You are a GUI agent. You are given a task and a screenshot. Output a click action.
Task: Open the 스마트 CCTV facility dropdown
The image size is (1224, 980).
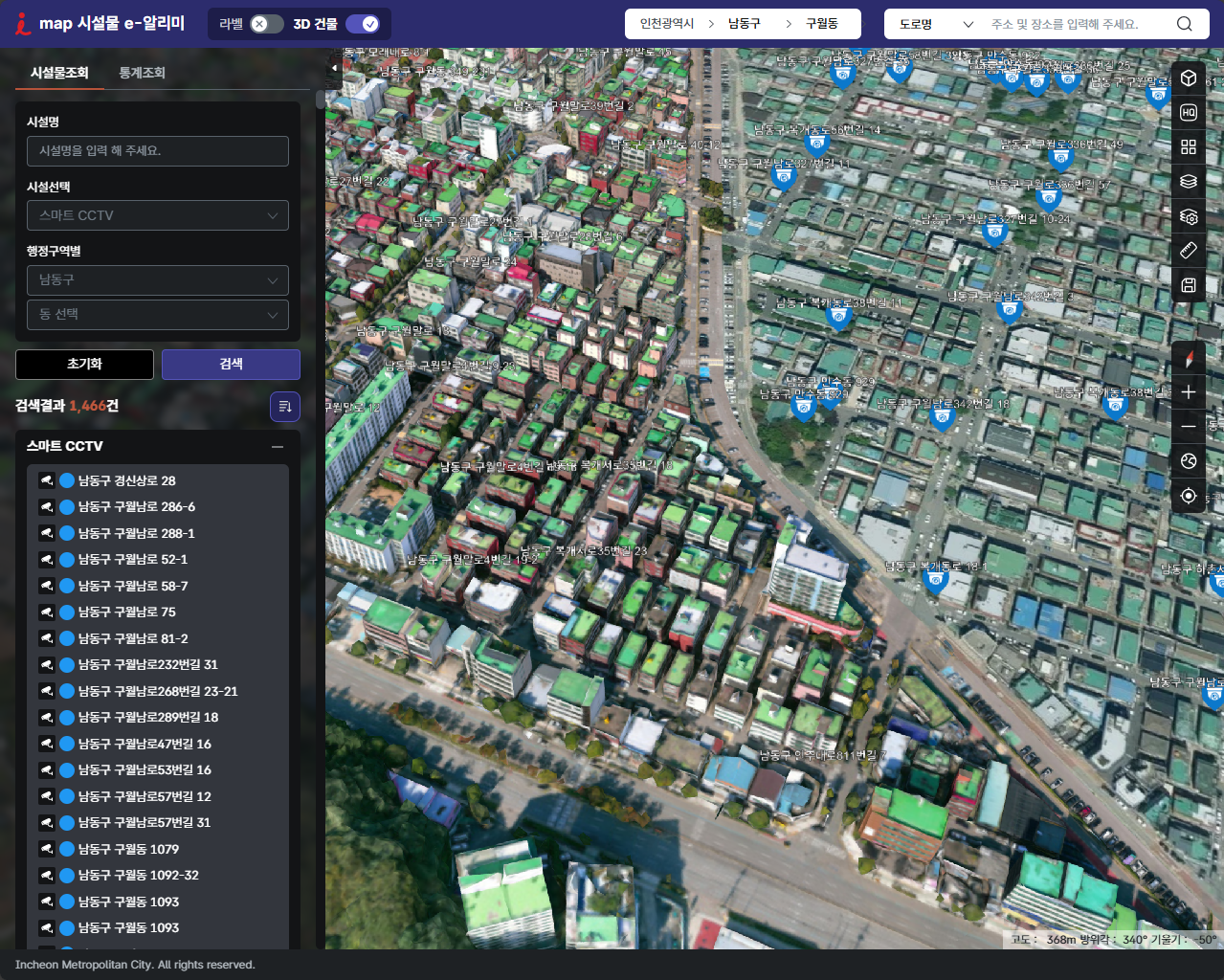(158, 215)
